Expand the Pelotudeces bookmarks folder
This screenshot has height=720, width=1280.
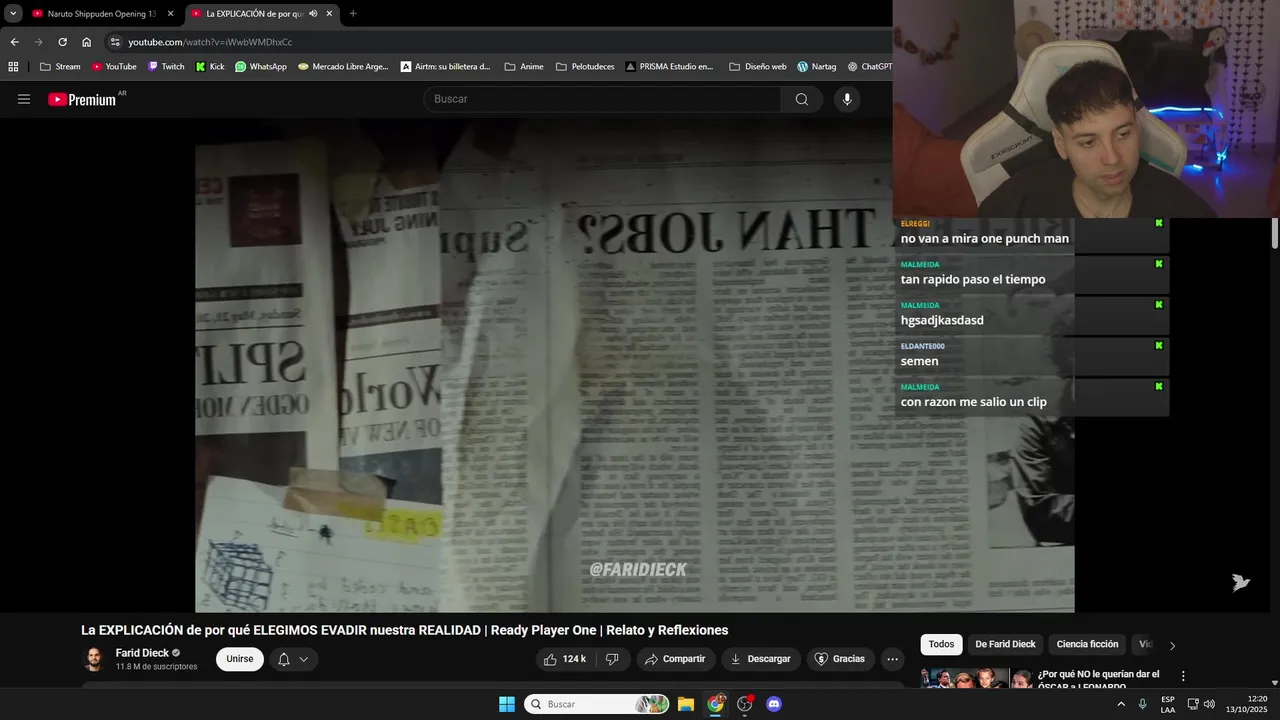(585, 67)
